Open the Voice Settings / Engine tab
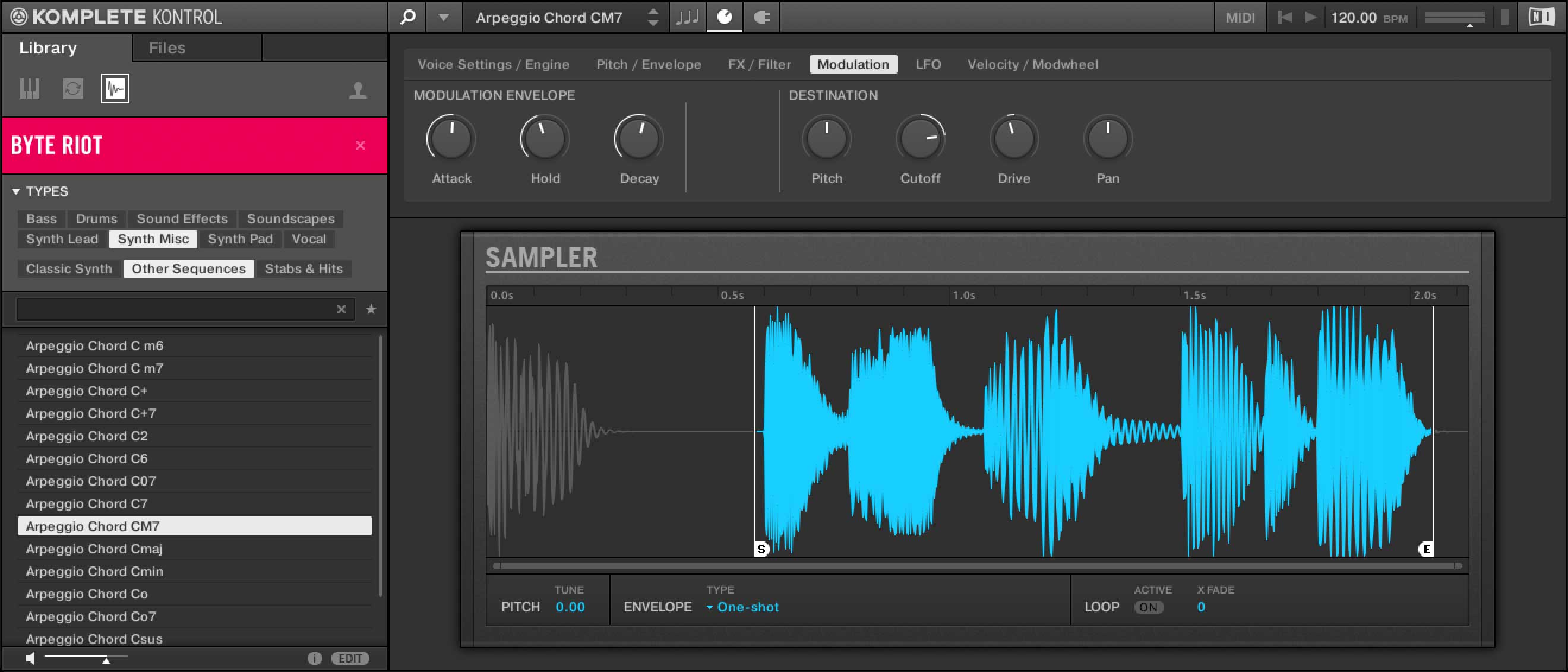Viewport: 1568px width, 672px height. point(493,65)
